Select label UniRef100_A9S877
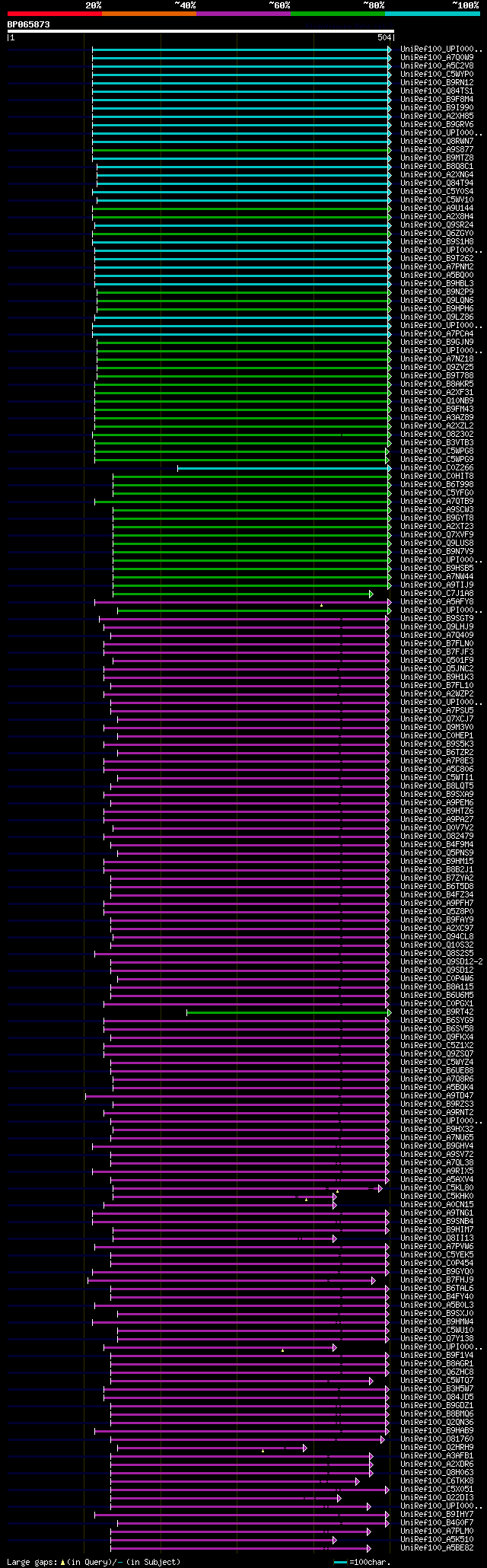Screen dimensions: 487x1568 pos(437,149)
